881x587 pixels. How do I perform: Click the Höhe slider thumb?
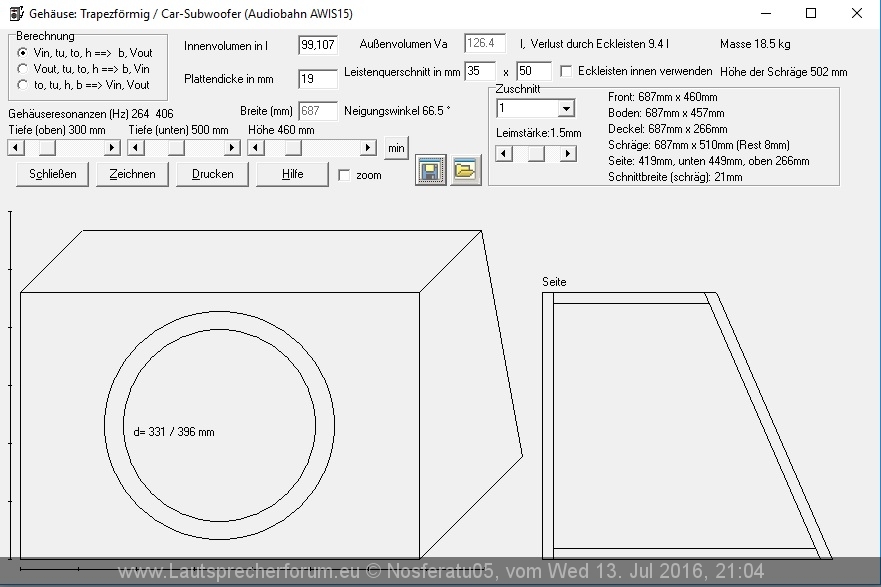click(292, 148)
